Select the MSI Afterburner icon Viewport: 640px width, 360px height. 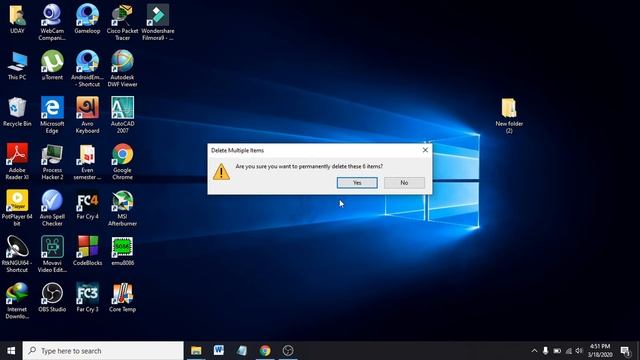[122, 208]
